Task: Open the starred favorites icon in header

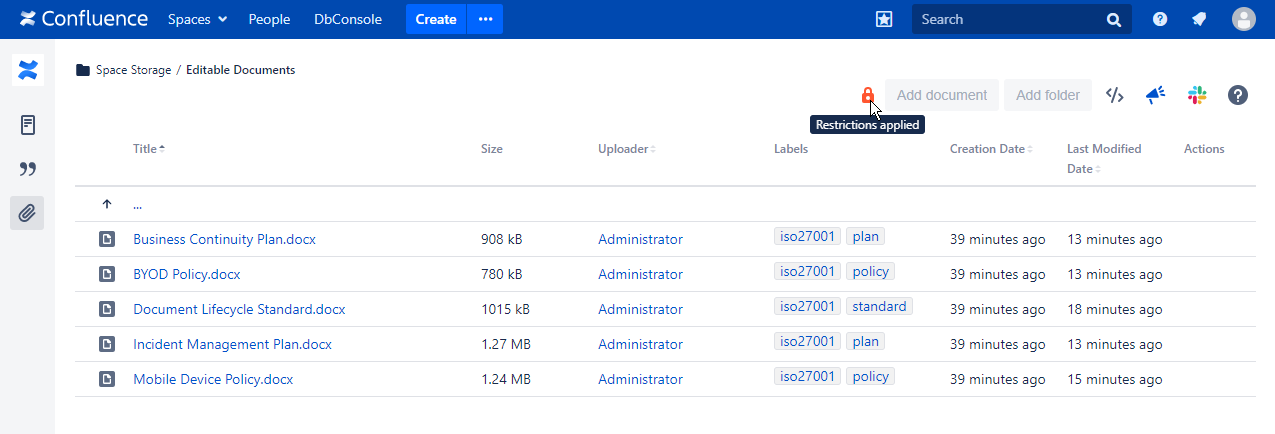Action: click(884, 19)
